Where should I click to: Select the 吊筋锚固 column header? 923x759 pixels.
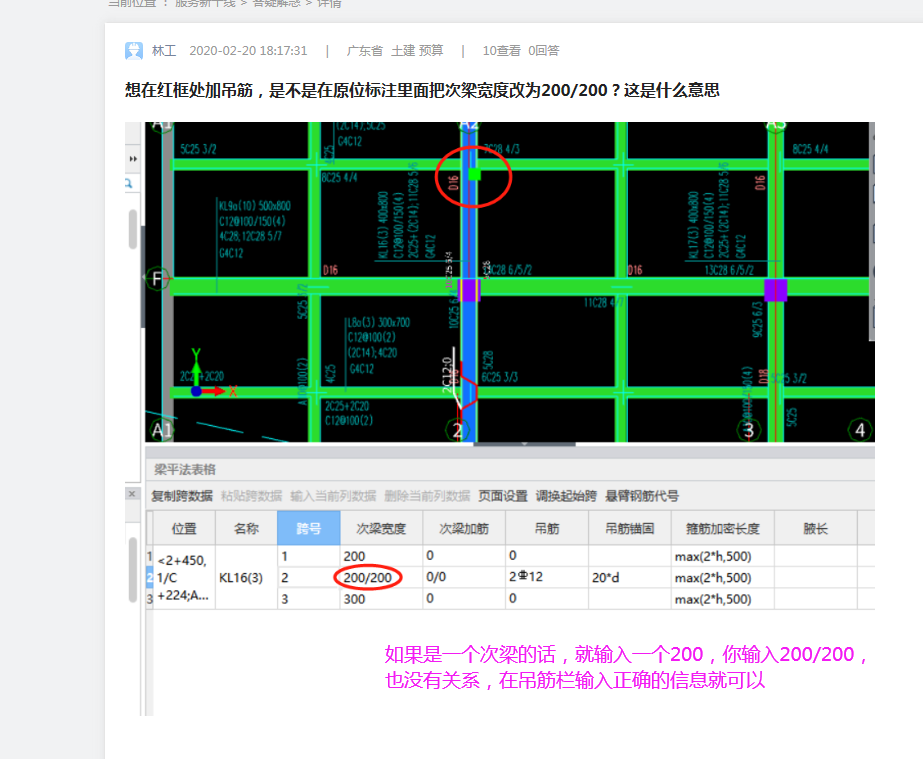tap(630, 528)
